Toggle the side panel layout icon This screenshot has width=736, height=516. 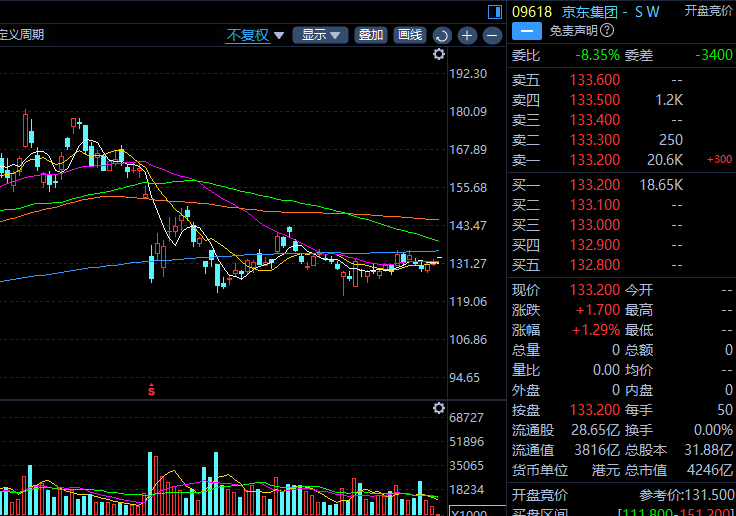493,12
